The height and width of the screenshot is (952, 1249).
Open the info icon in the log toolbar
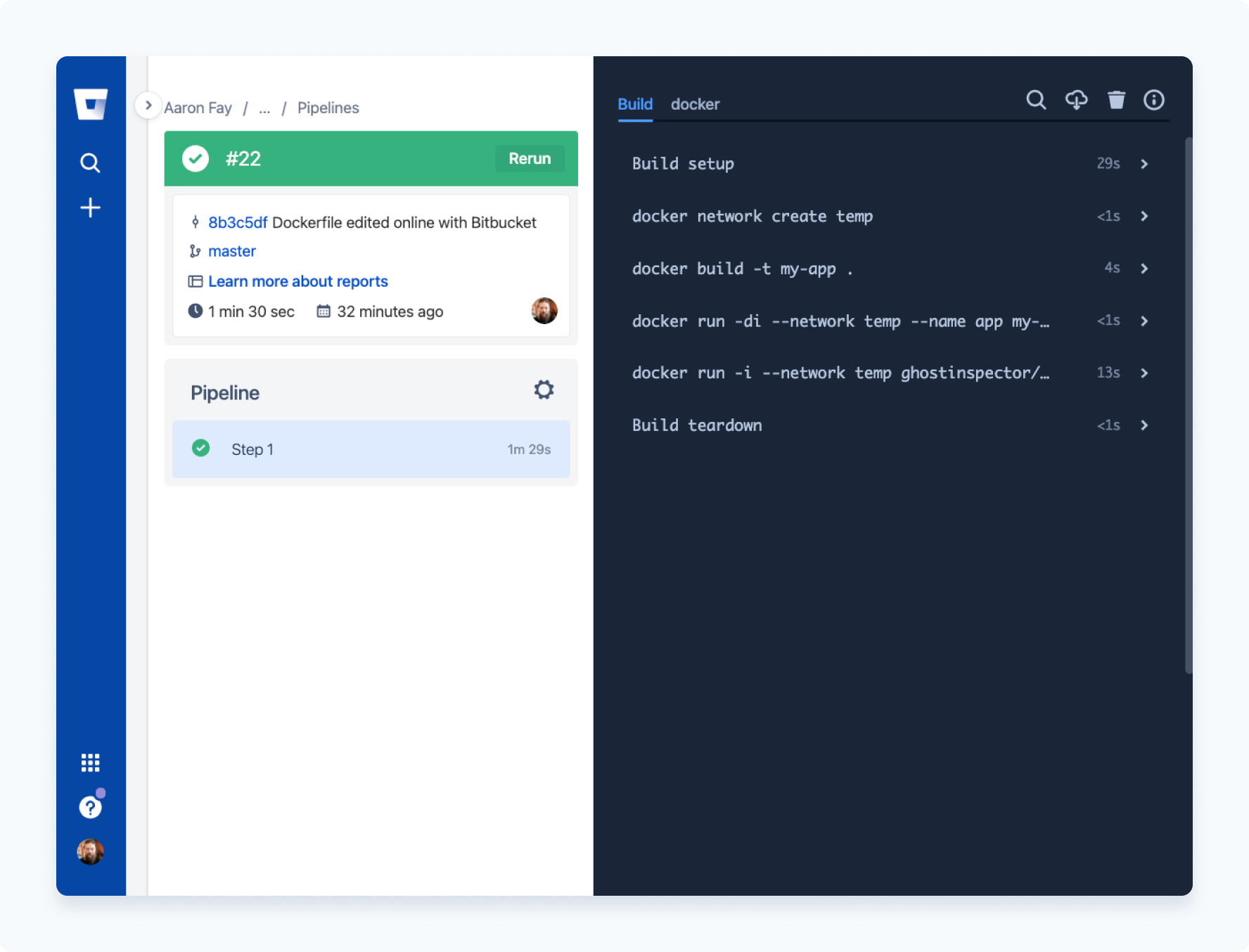pyautogui.click(x=1153, y=101)
